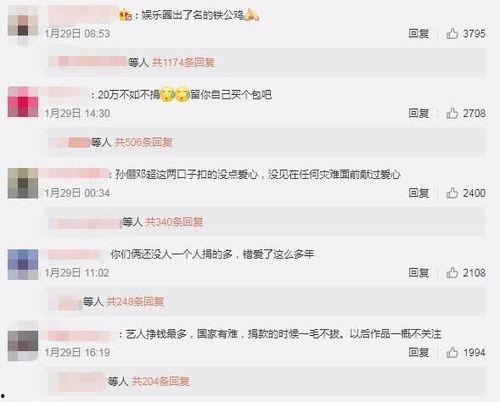Open the olive-gray avatar user's profile
Viewport: 500px width, 402px height.
[x=23, y=183]
